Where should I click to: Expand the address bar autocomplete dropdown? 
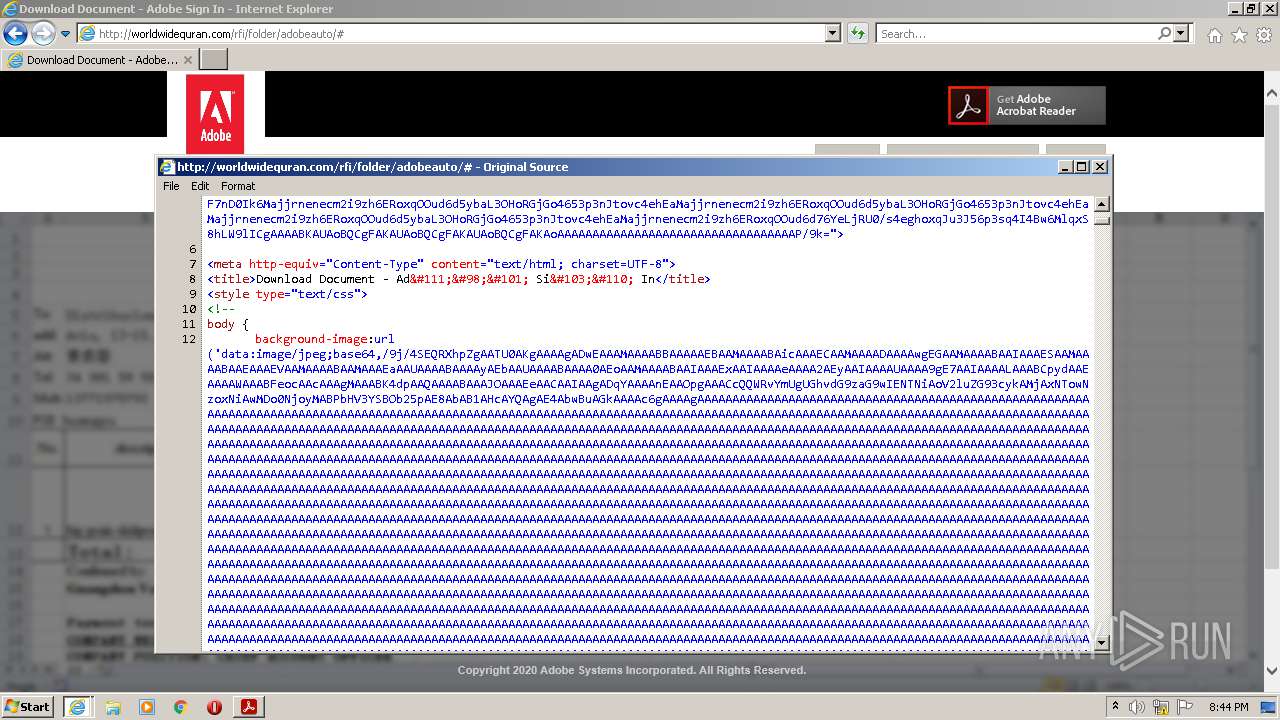coord(833,33)
